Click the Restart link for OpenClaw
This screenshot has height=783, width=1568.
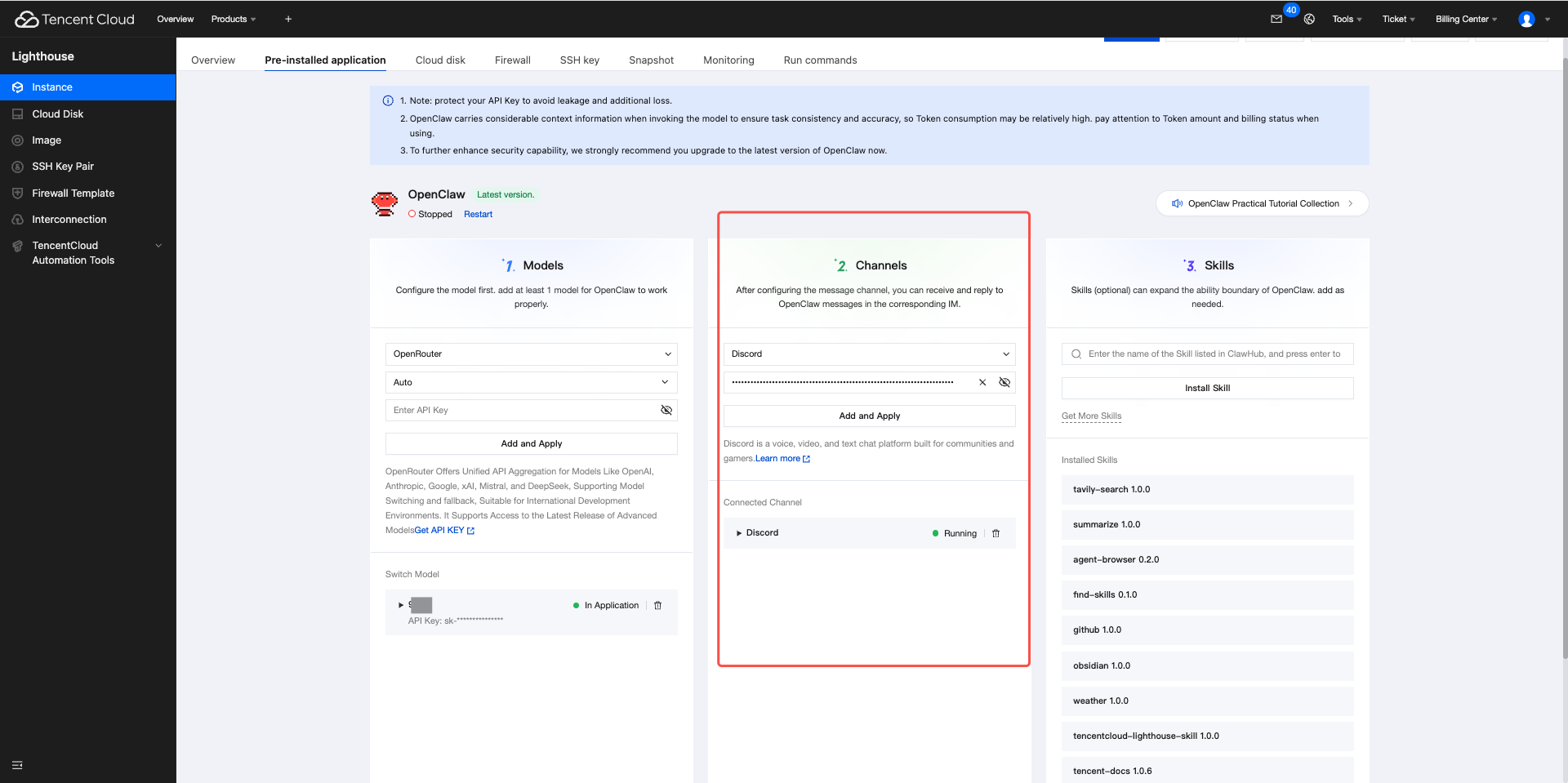click(478, 214)
